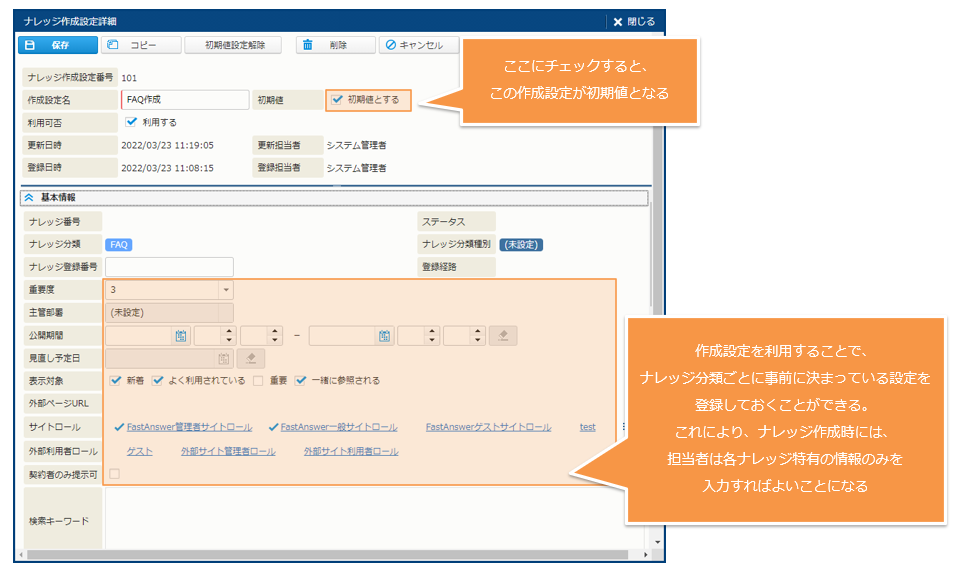This screenshot has height=570, width=961.
Task: Open the 公開期間 start date calendar
Action: coord(181,336)
